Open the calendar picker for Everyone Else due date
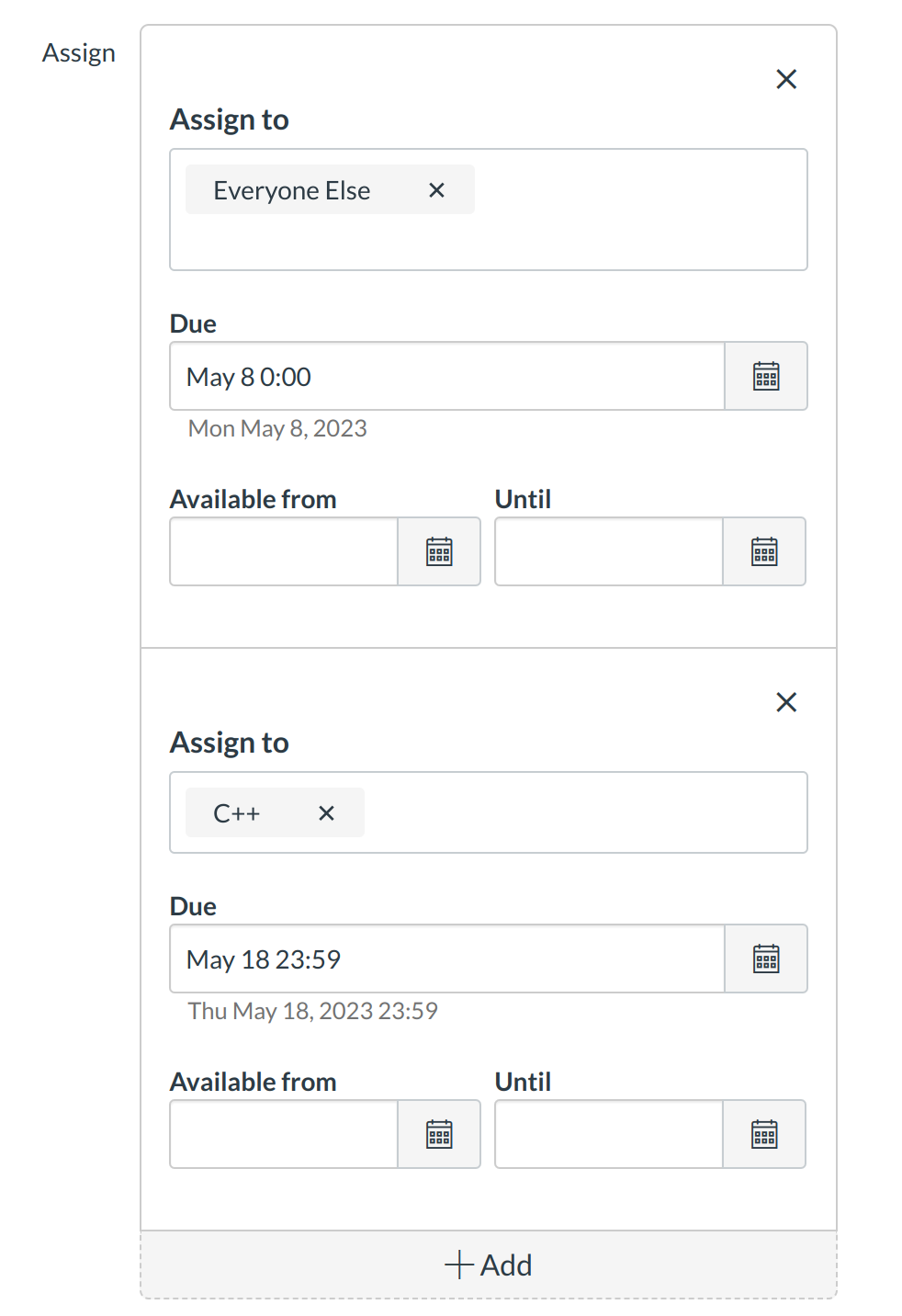The height and width of the screenshot is (1316, 902). 766,376
